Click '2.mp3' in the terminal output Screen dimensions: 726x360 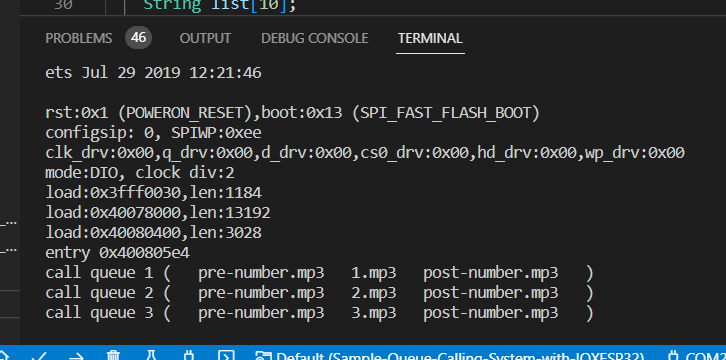coord(374,293)
